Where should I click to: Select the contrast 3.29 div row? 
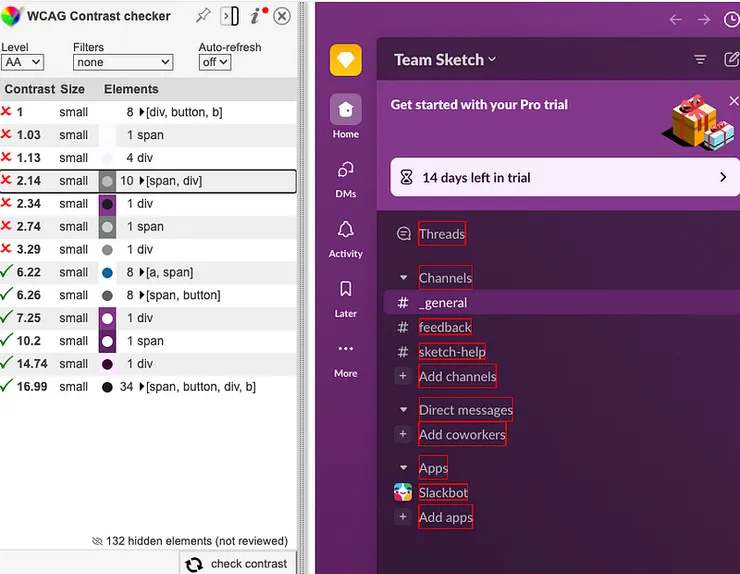[x=148, y=249]
